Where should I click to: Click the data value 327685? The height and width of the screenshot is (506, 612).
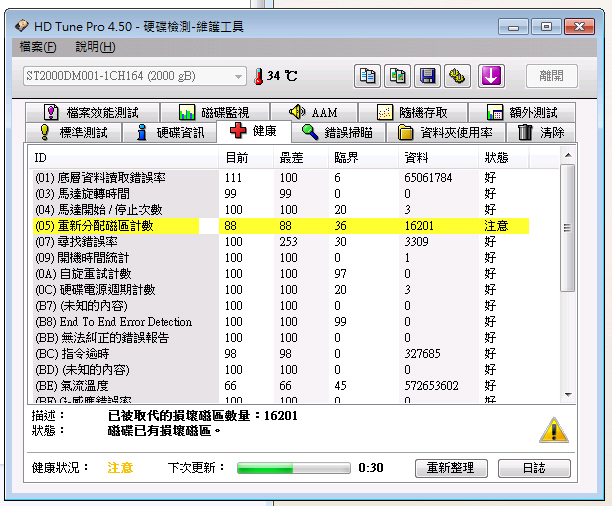[422, 354]
